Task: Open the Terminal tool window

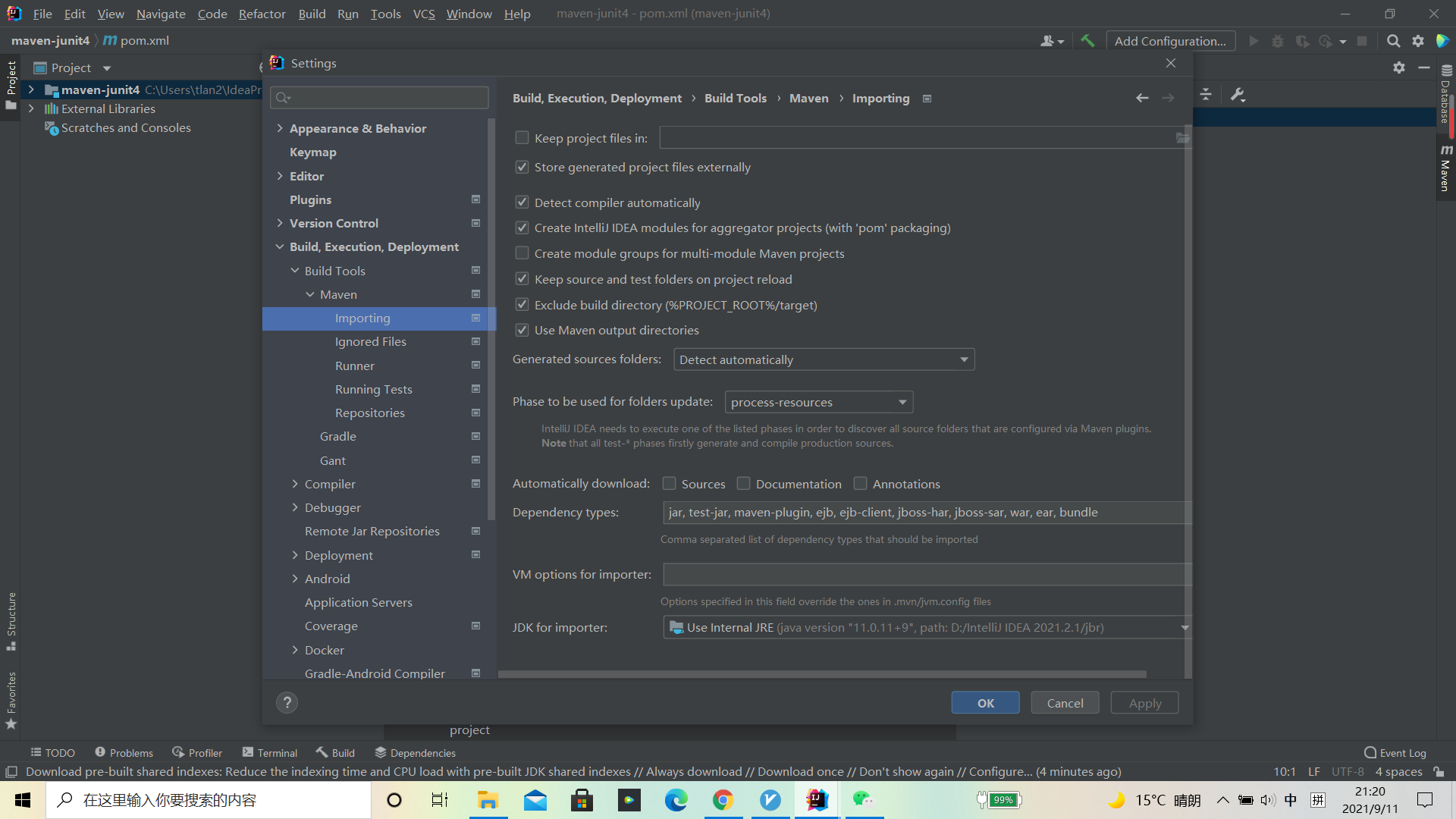Action: point(269,753)
